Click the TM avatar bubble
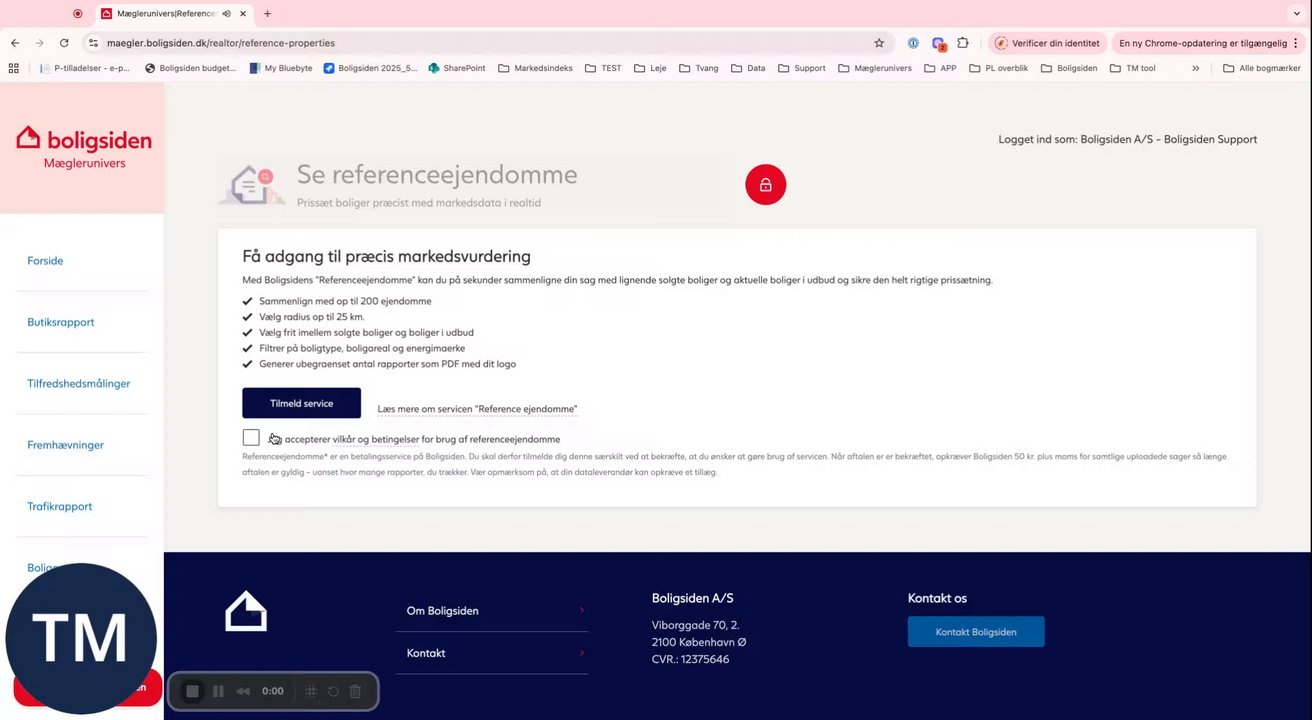 81,638
